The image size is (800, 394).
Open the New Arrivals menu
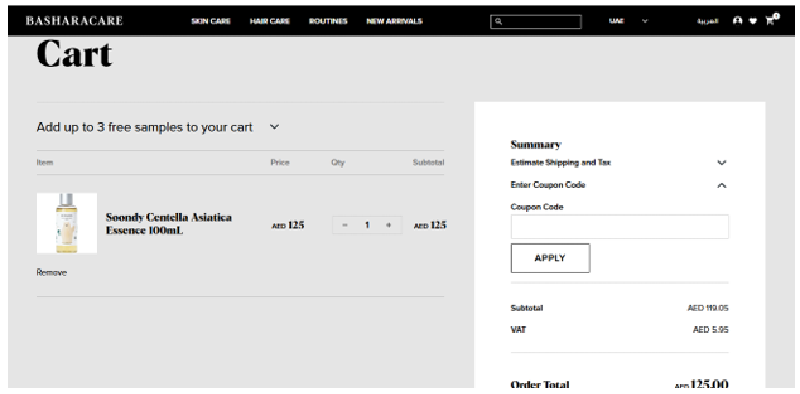click(x=394, y=21)
